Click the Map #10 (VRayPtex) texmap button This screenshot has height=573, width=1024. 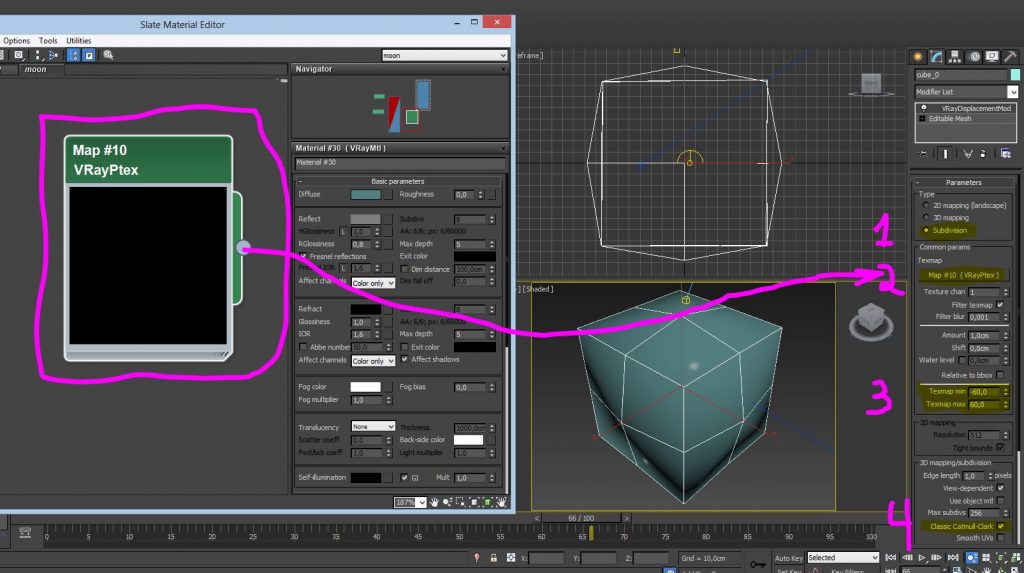click(x=962, y=274)
